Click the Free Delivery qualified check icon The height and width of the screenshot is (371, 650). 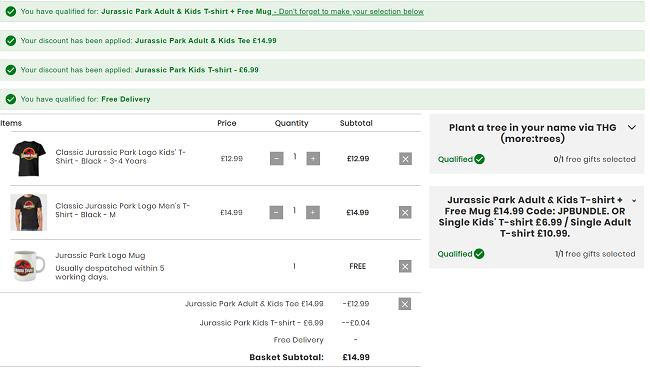(11, 99)
